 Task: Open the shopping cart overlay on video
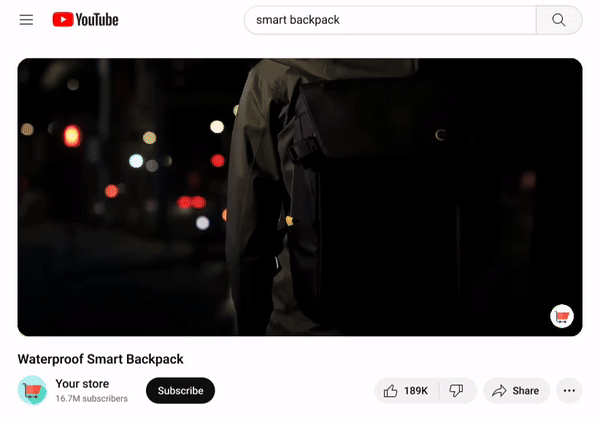click(x=562, y=316)
